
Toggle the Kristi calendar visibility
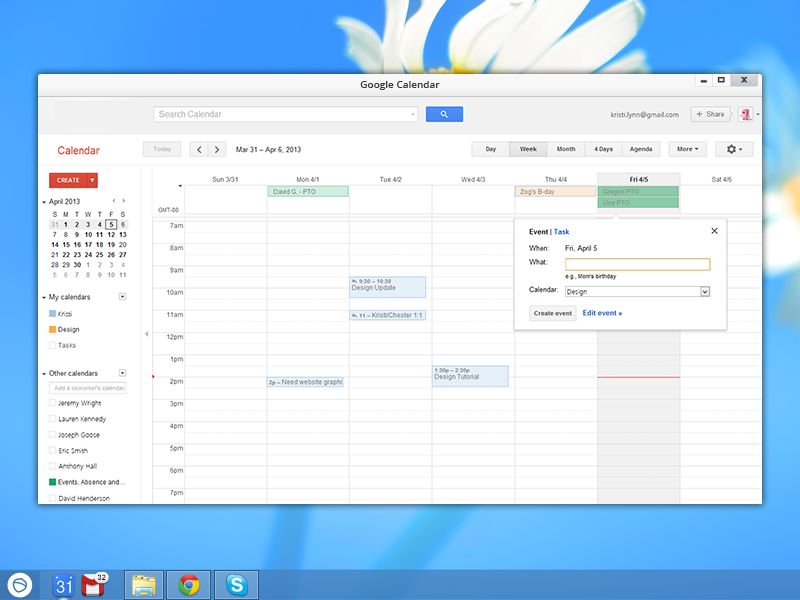tap(53, 314)
